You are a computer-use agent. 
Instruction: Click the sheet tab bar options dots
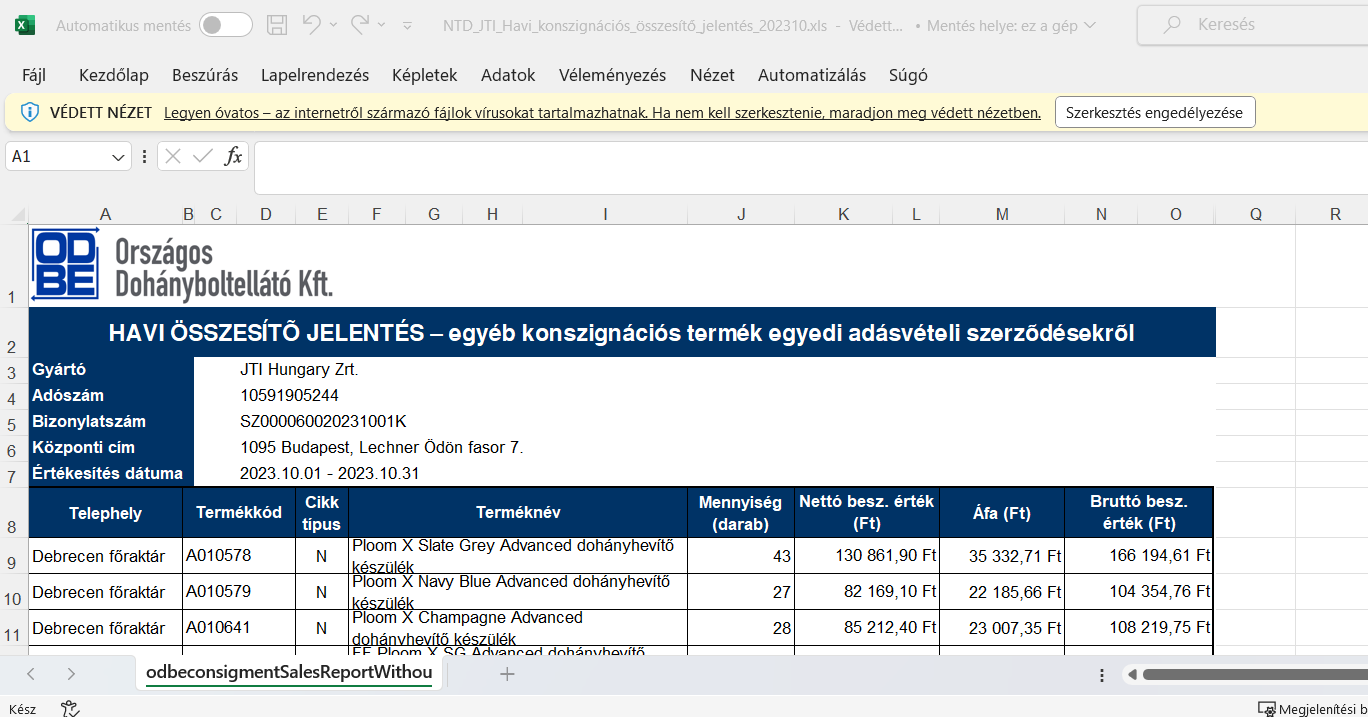pyautogui.click(x=1102, y=674)
